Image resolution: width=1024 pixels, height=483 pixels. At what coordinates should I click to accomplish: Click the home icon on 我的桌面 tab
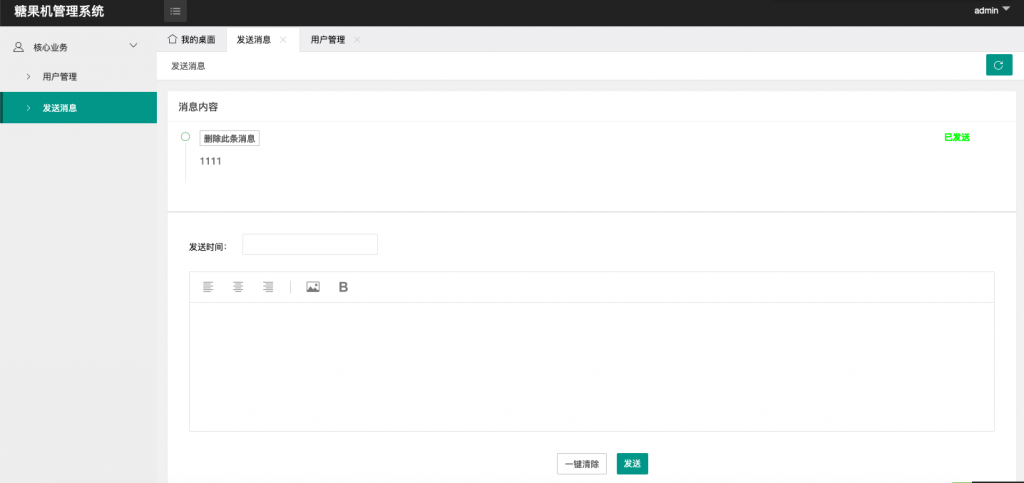pyautogui.click(x=173, y=39)
